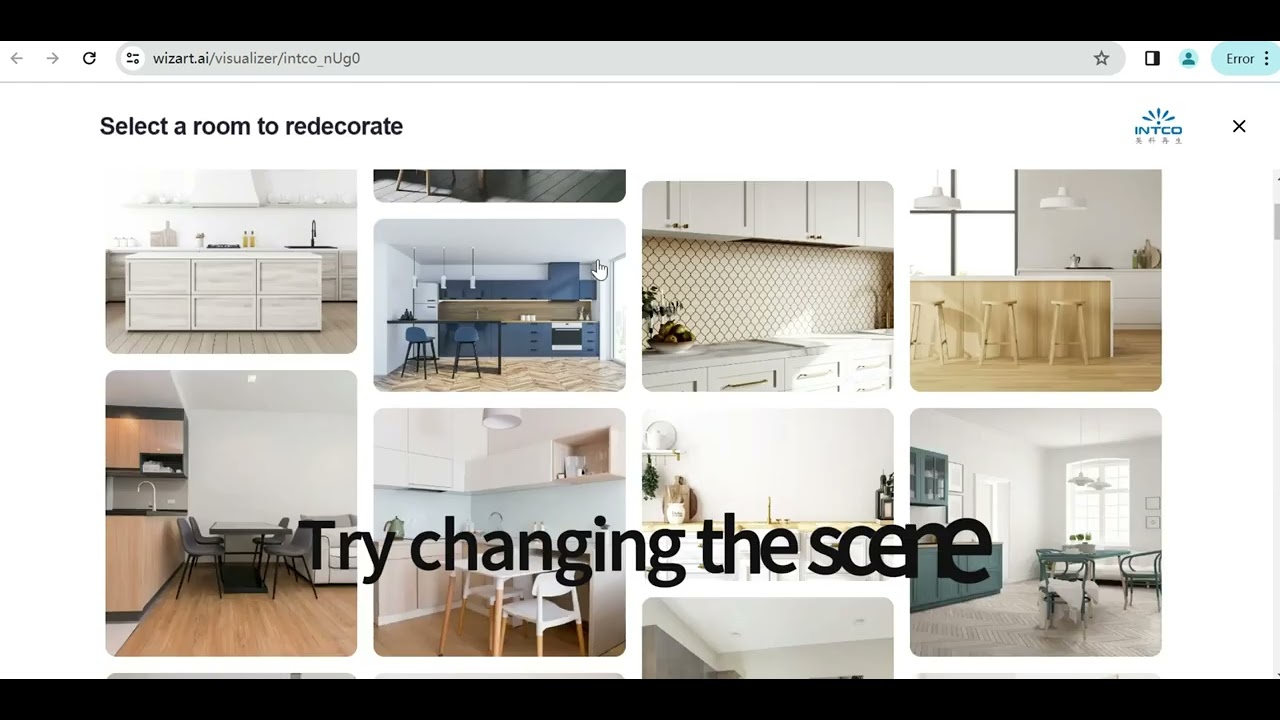Select the partially visible dark floor room
The height and width of the screenshot is (720, 1280).
pyautogui.click(x=499, y=185)
